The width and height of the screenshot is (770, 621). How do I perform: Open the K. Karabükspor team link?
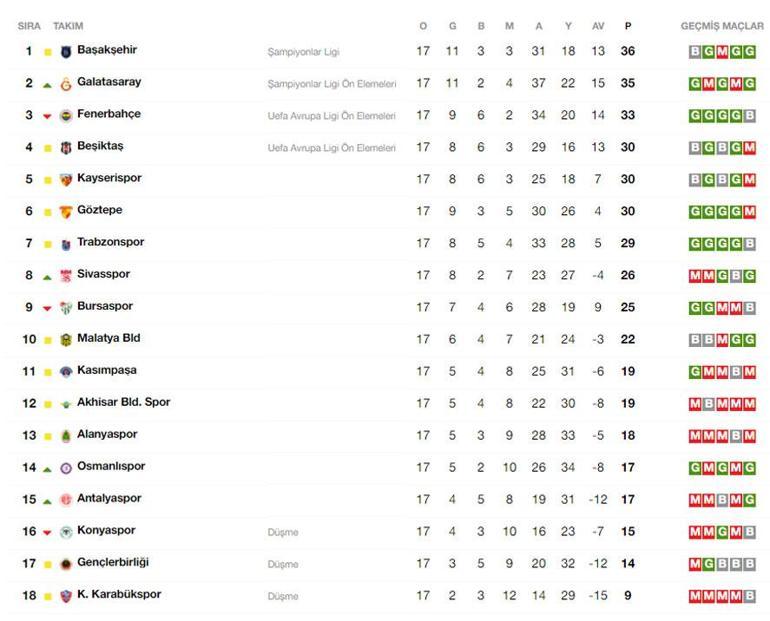click(119, 594)
